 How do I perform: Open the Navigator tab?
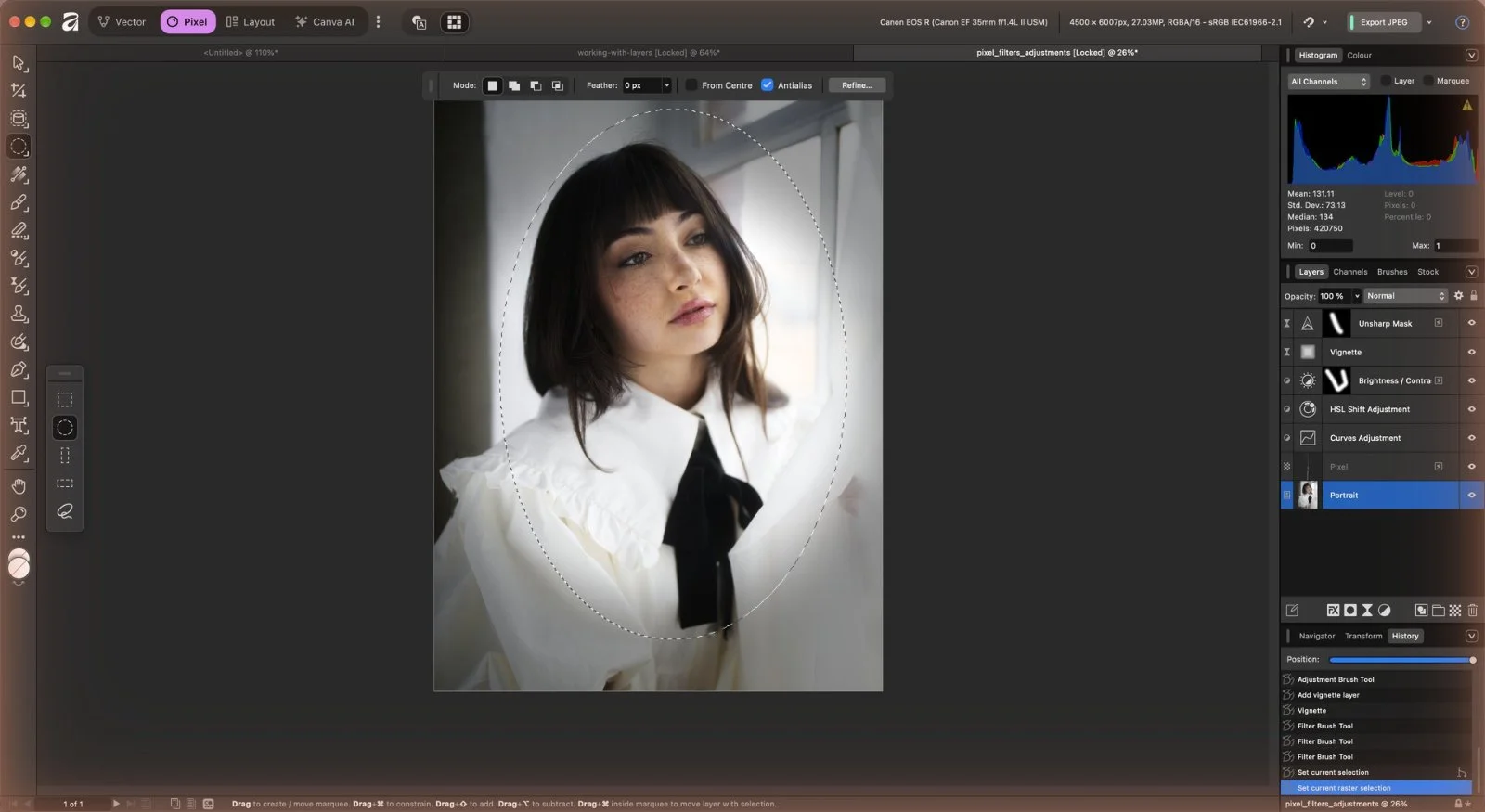click(1316, 636)
